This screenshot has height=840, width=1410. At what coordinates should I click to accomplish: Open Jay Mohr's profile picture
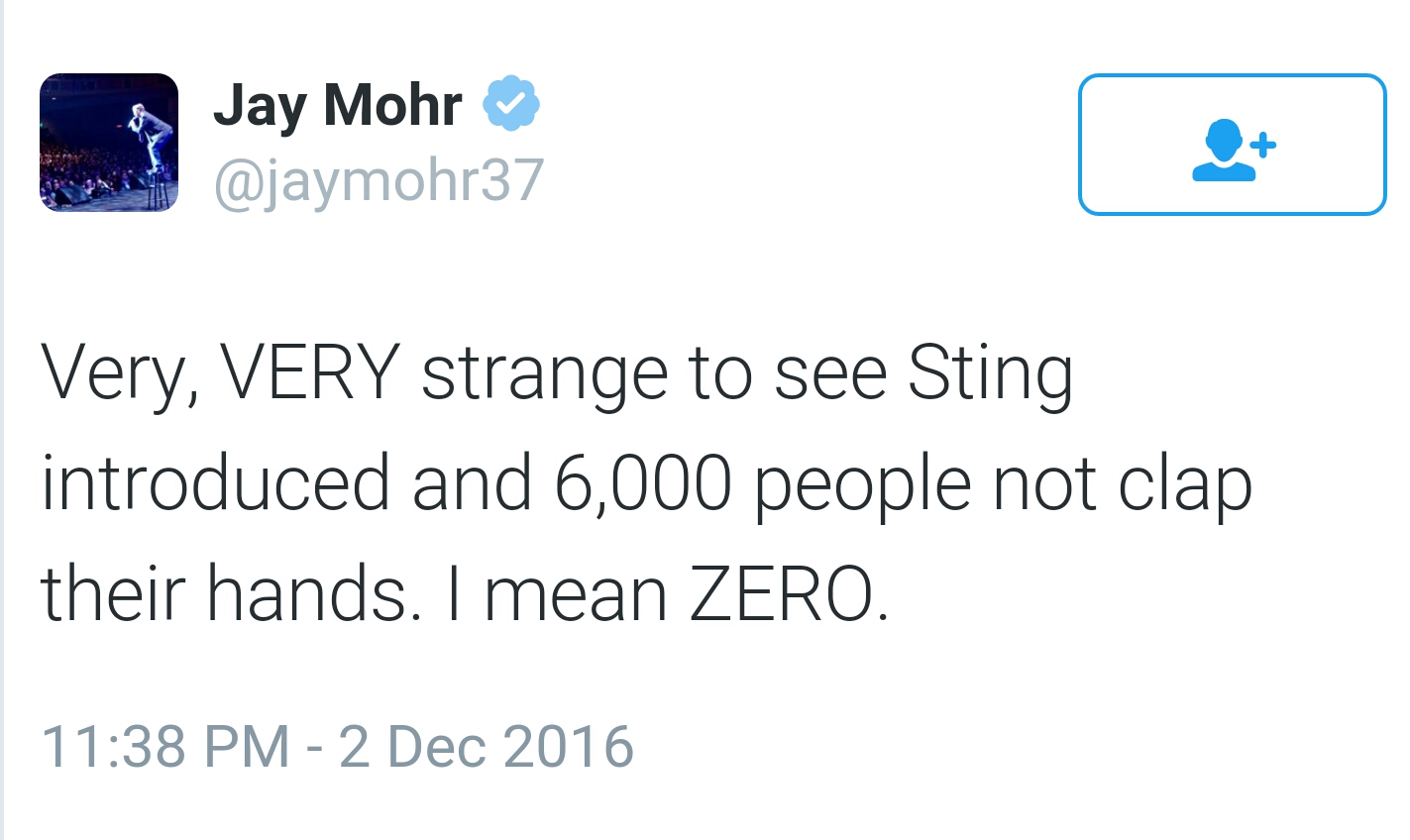point(109,143)
